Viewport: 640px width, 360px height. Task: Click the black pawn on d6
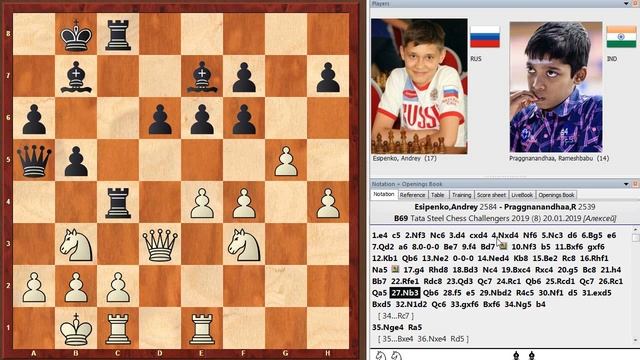[x=160, y=119]
